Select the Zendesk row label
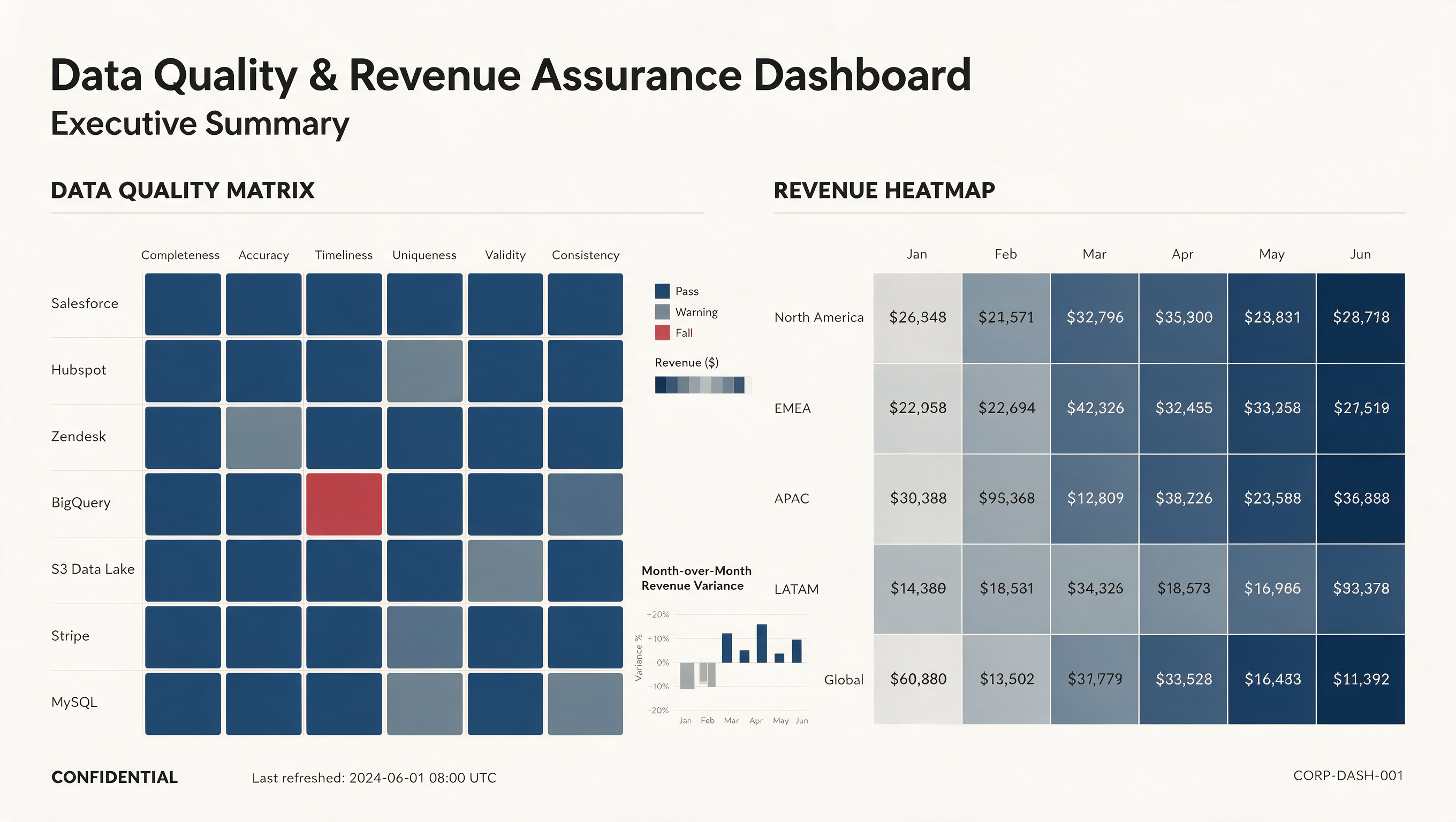This screenshot has width=1456, height=822. [79, 437]
